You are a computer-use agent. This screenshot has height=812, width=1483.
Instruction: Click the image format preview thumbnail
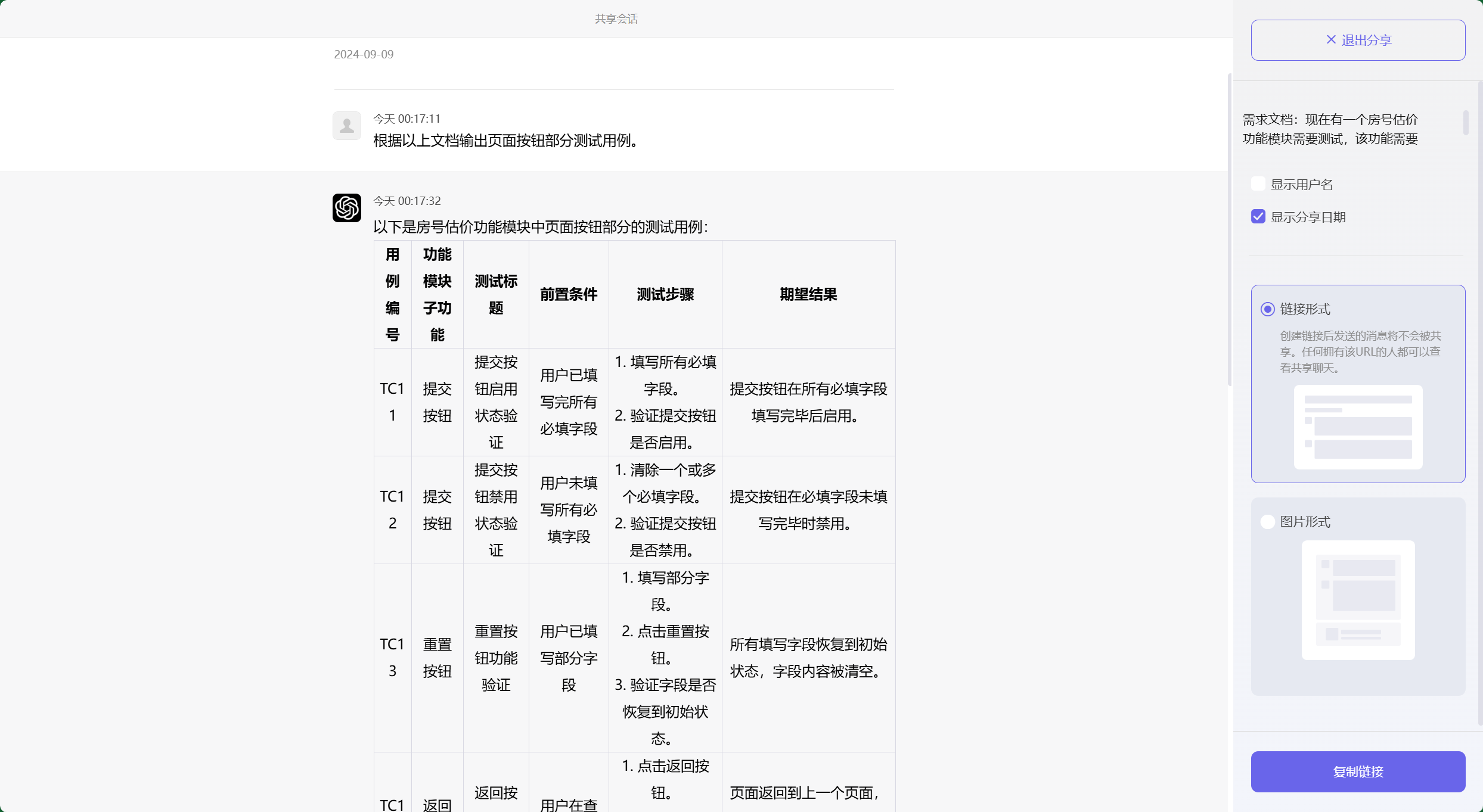1357,600
